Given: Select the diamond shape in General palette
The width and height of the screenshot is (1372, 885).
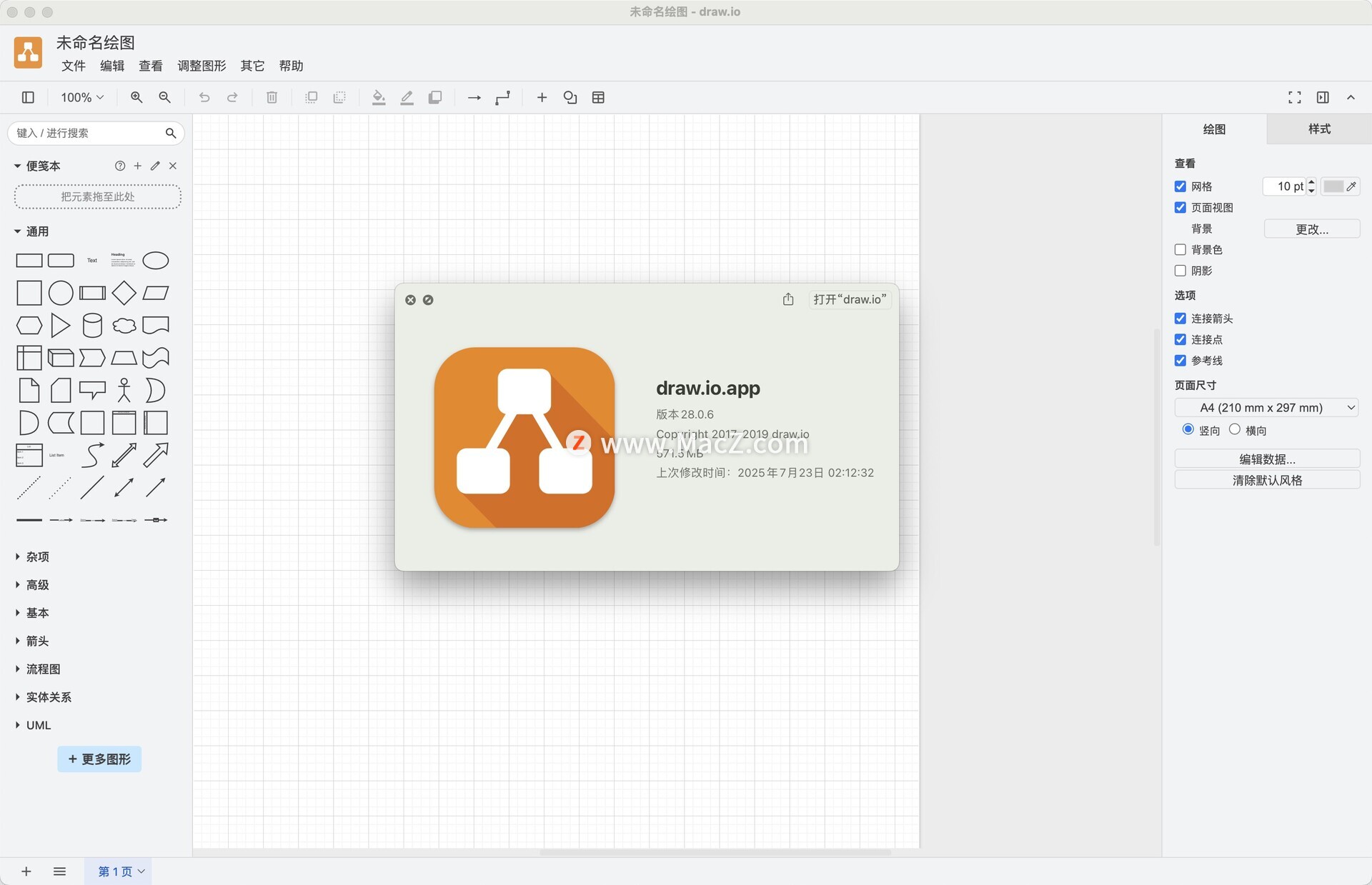Looking at the screenshot, I should (124, 293).
